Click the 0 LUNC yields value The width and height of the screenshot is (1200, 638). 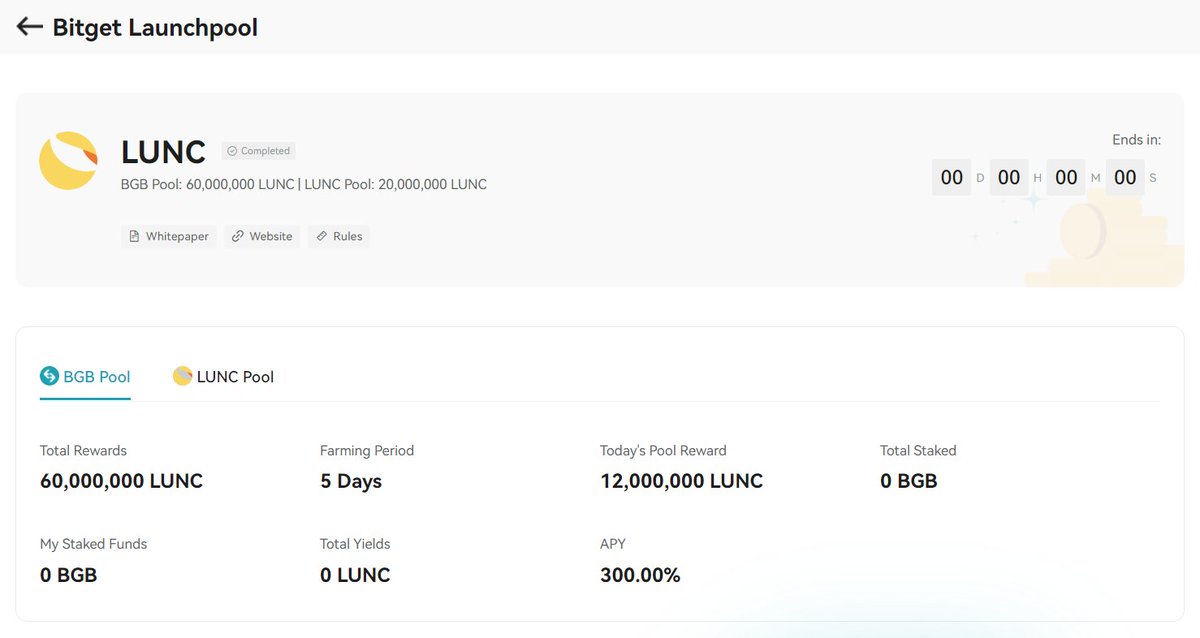click(355, 575)
